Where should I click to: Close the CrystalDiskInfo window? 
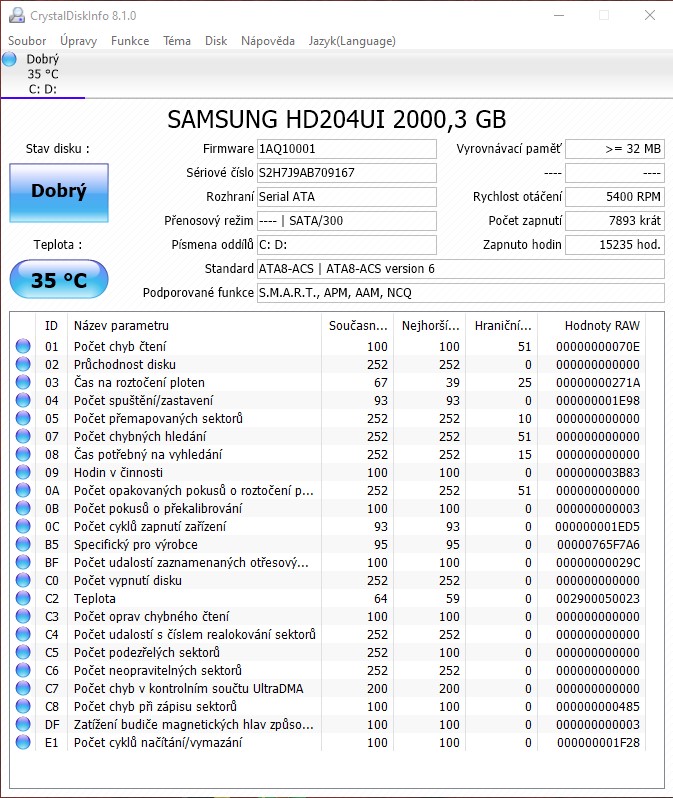pos(650,15)
